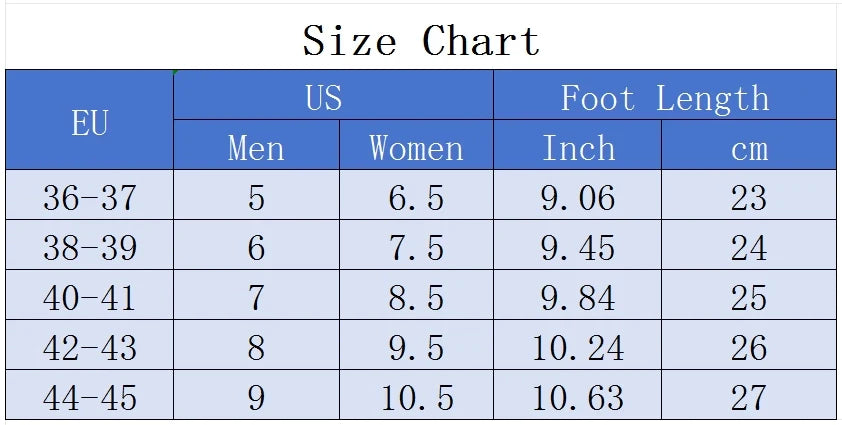
Task: Select the EU header cell
Action: [x=89, y=124]
